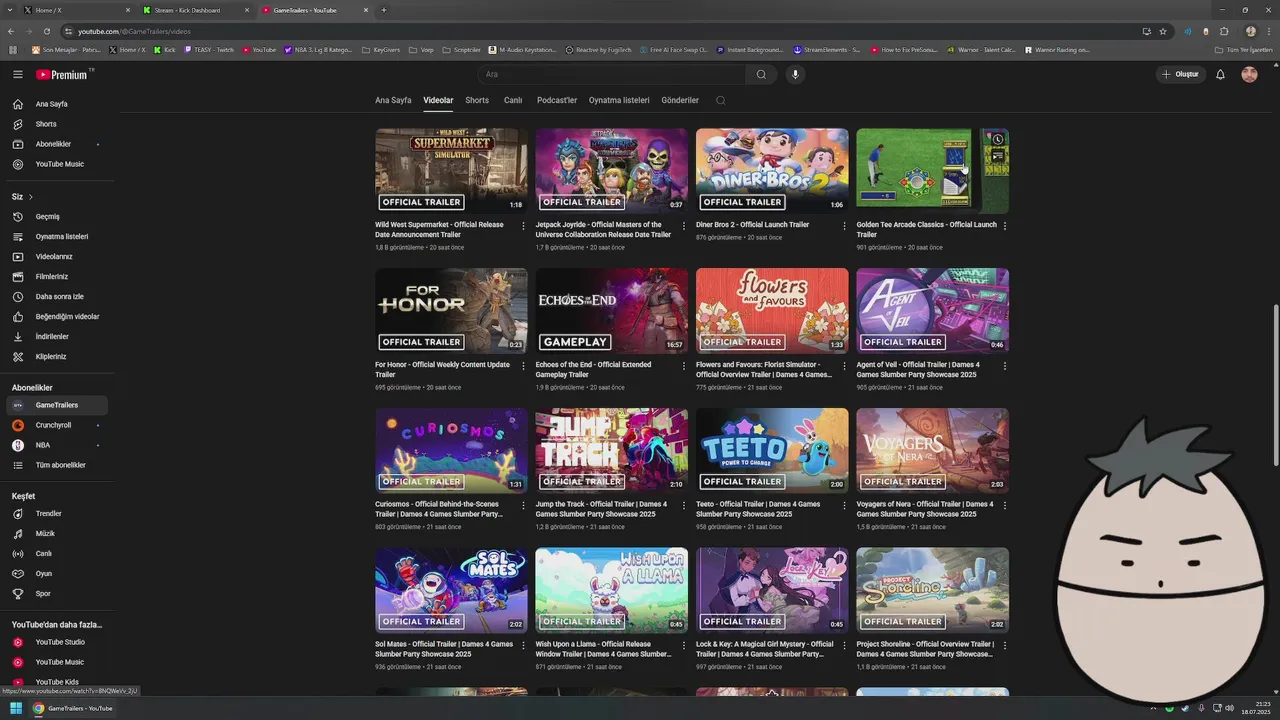
Task: Go to Abonelikler in the sidebar
Action: coord(57,144)
